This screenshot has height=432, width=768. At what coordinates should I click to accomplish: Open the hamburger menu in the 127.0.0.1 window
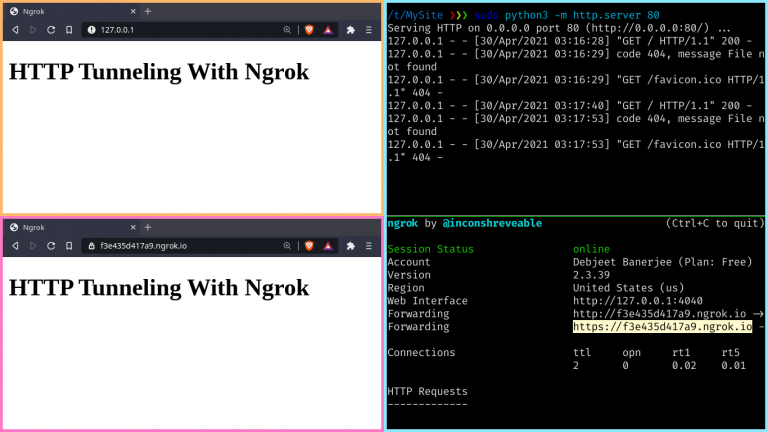(x=369, y=30)
